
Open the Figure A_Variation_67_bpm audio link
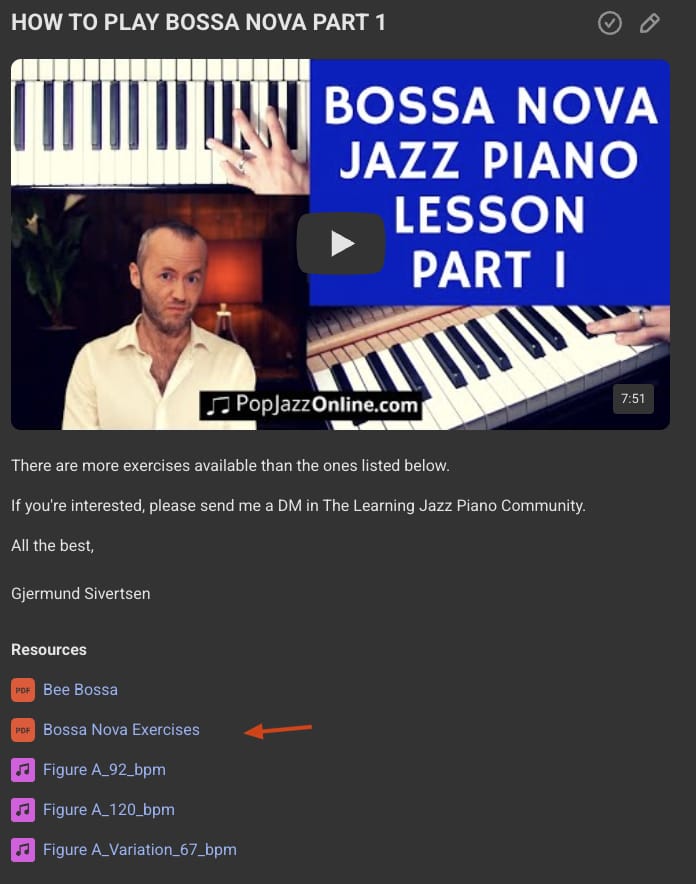140,850
